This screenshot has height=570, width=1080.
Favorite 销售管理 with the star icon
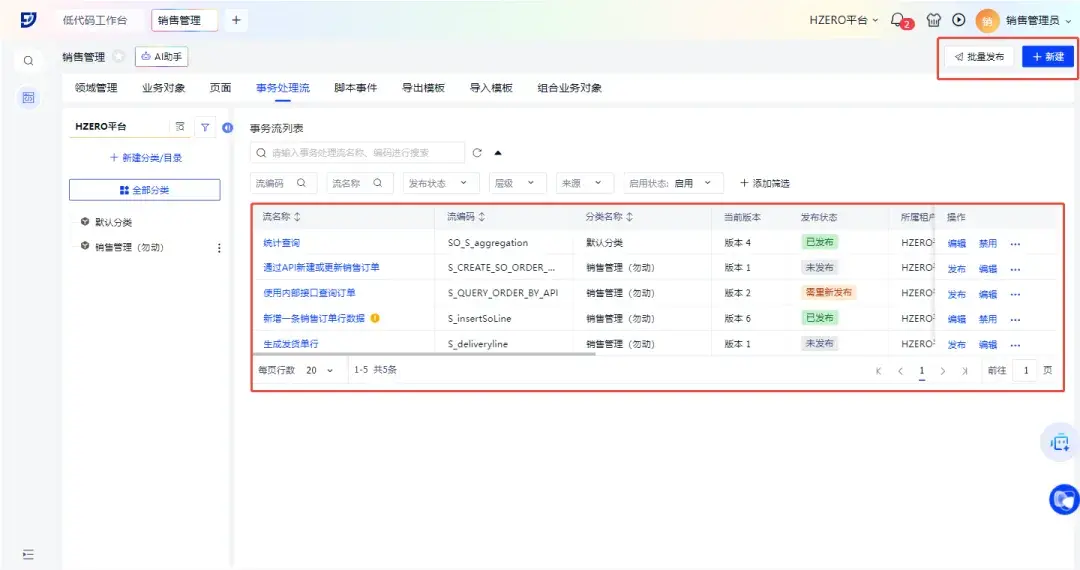tap(119, 57)
